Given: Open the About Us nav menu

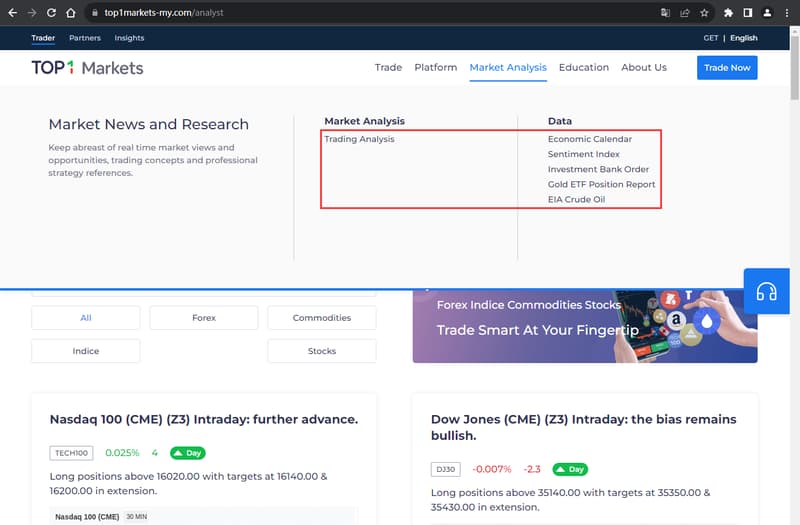Looking at the screenshot, I should pyautogui.click(x=644, y=67).
